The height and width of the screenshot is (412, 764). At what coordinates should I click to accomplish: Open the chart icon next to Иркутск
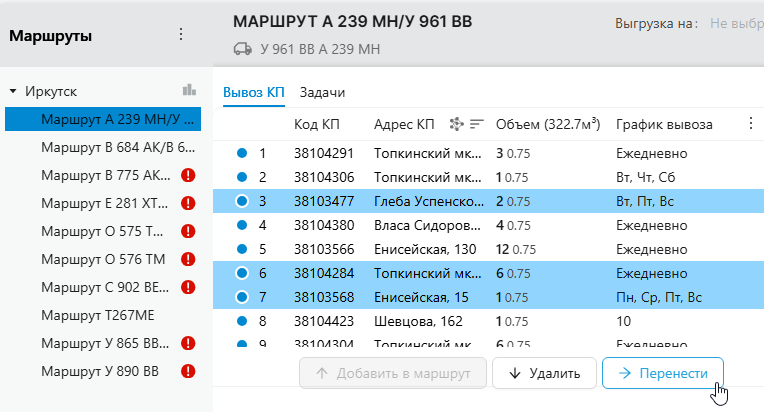pyautogui.click(x=189, y=91)
